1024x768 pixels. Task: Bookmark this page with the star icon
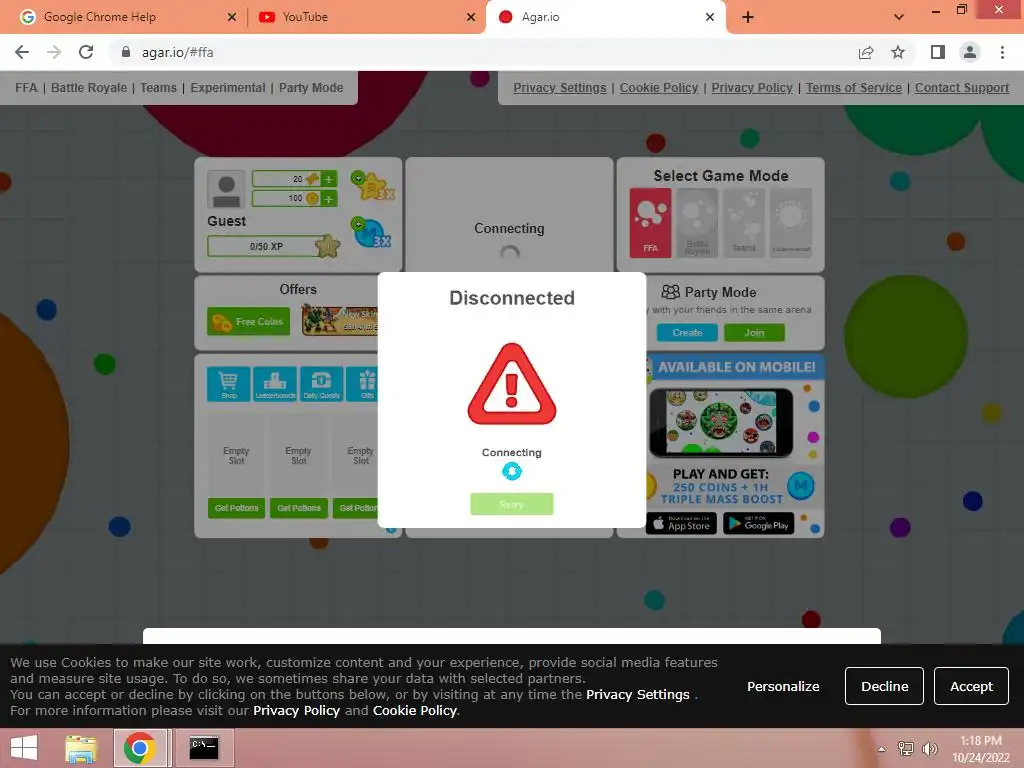[898, 52]
